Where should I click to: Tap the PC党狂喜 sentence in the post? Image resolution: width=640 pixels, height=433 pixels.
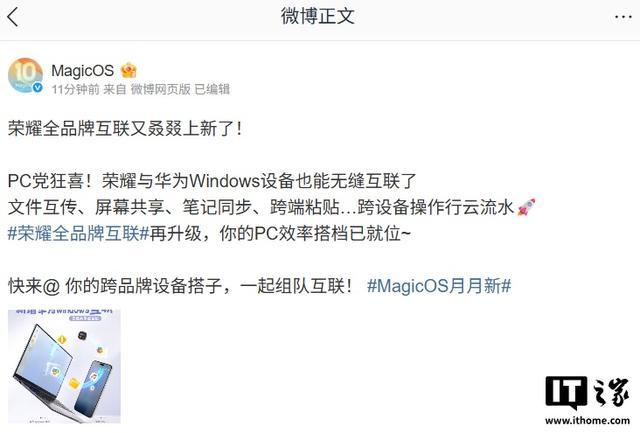[x=212, y=181]
